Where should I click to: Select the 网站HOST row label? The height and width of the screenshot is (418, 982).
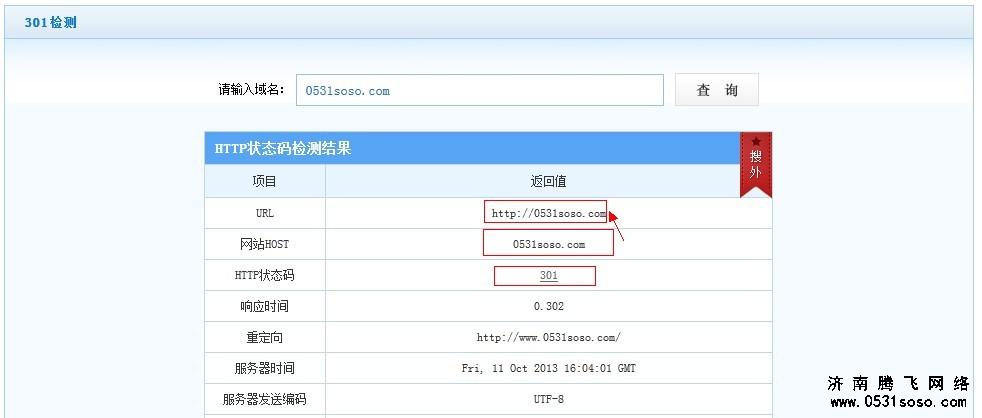[x=264, y=244]
